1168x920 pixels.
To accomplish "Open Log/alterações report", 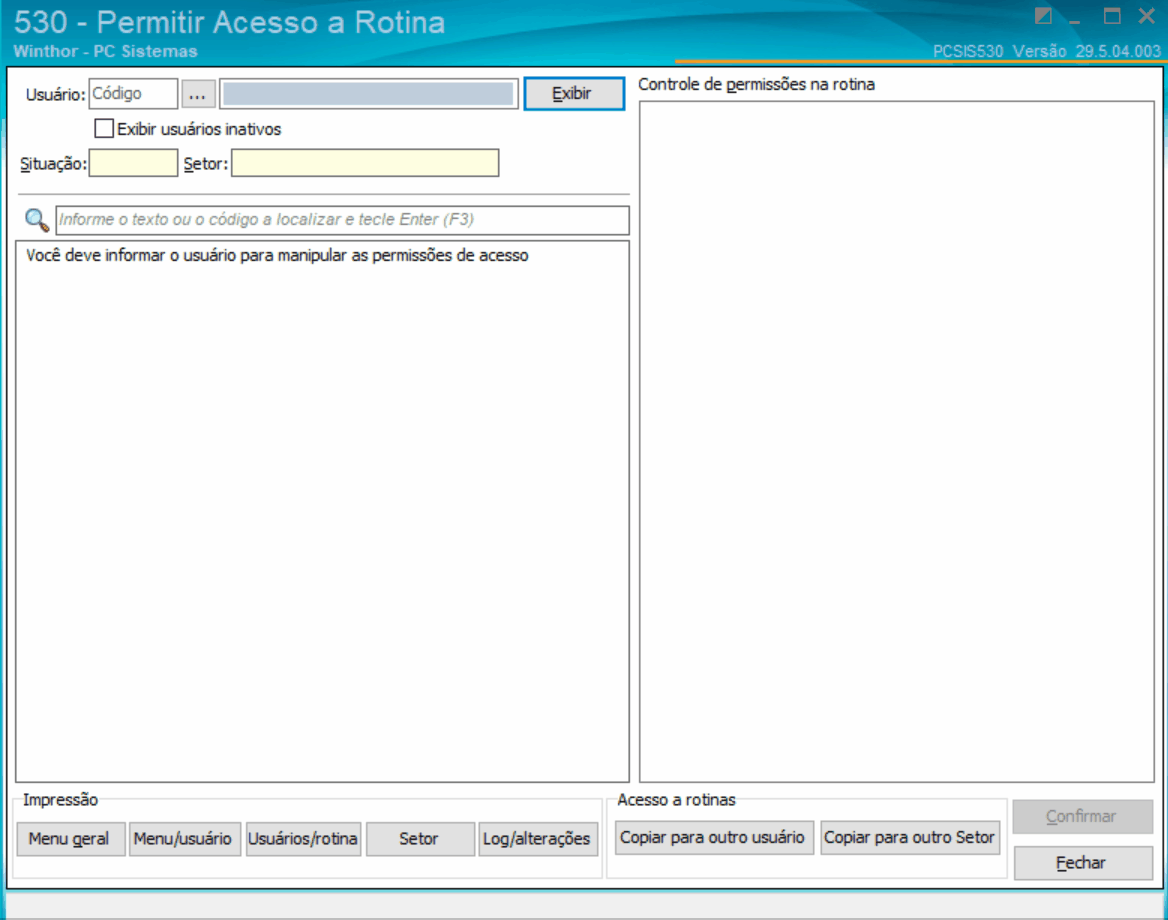I will click(x=538, y=839).
